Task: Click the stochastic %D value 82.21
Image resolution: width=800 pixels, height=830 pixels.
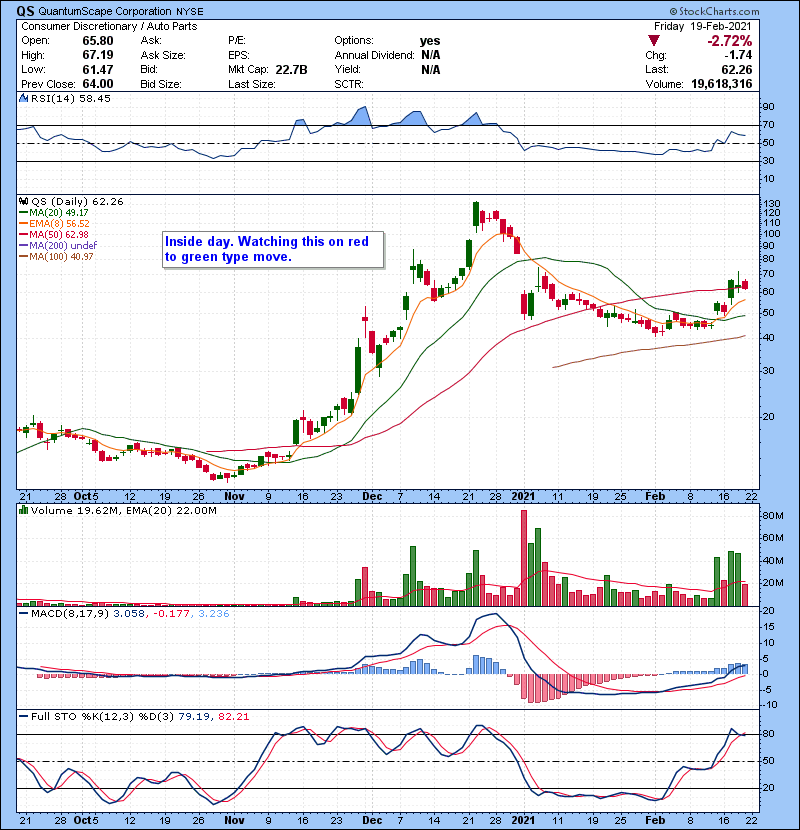Action: click(233, 717)
